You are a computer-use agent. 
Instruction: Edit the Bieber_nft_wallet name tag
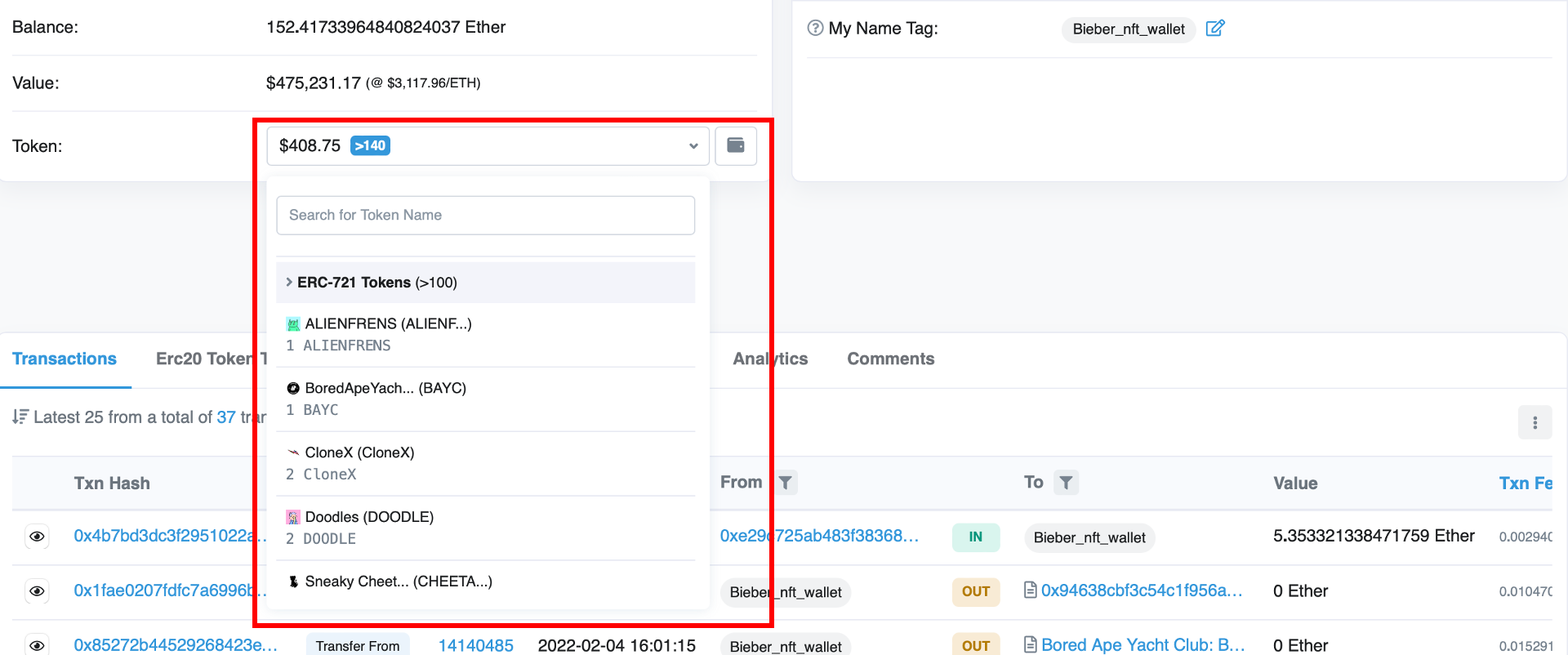(1215, 29)
